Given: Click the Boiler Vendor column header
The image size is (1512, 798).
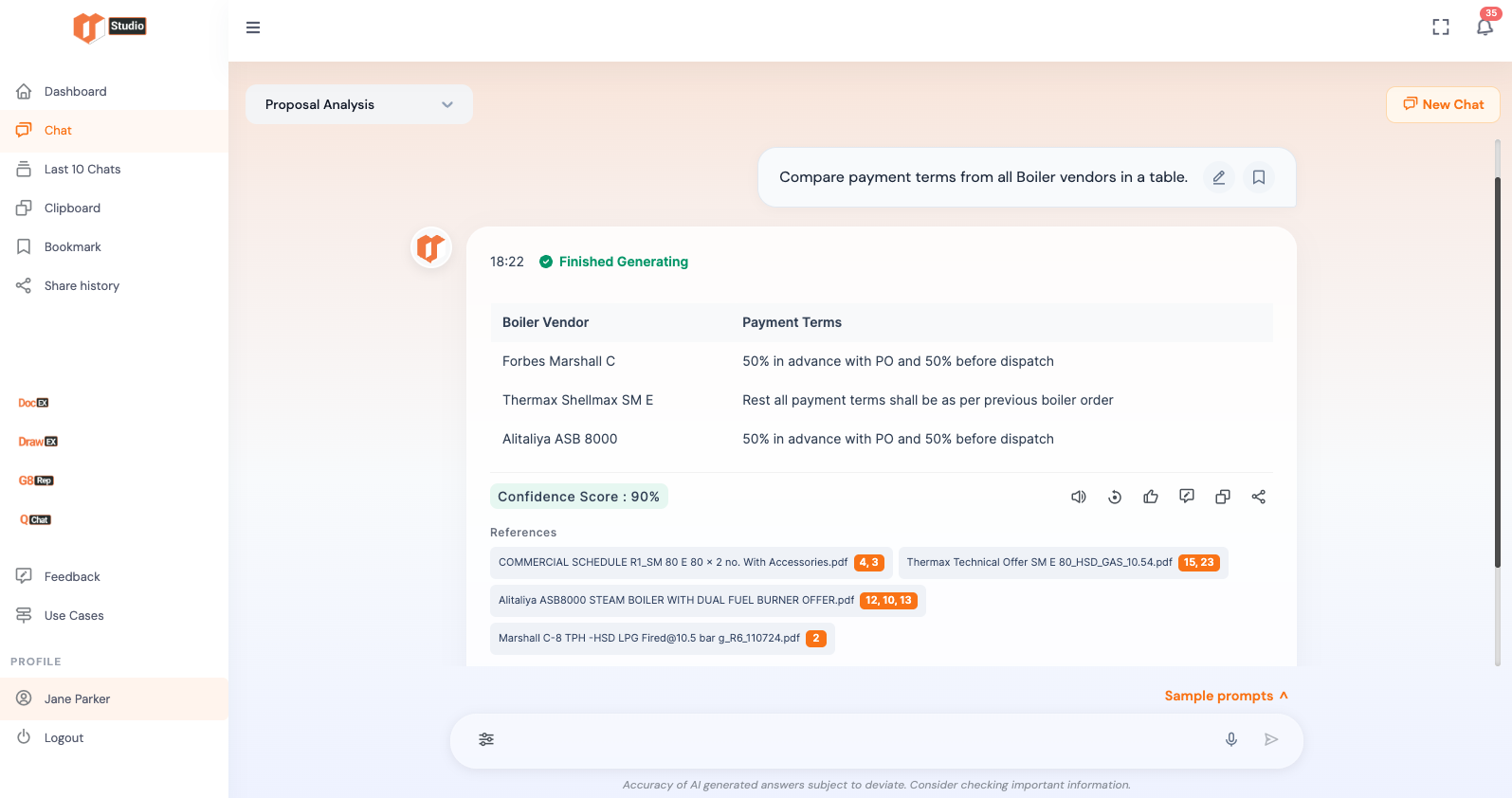Looking at the screenshot, I should coord(545,322).
